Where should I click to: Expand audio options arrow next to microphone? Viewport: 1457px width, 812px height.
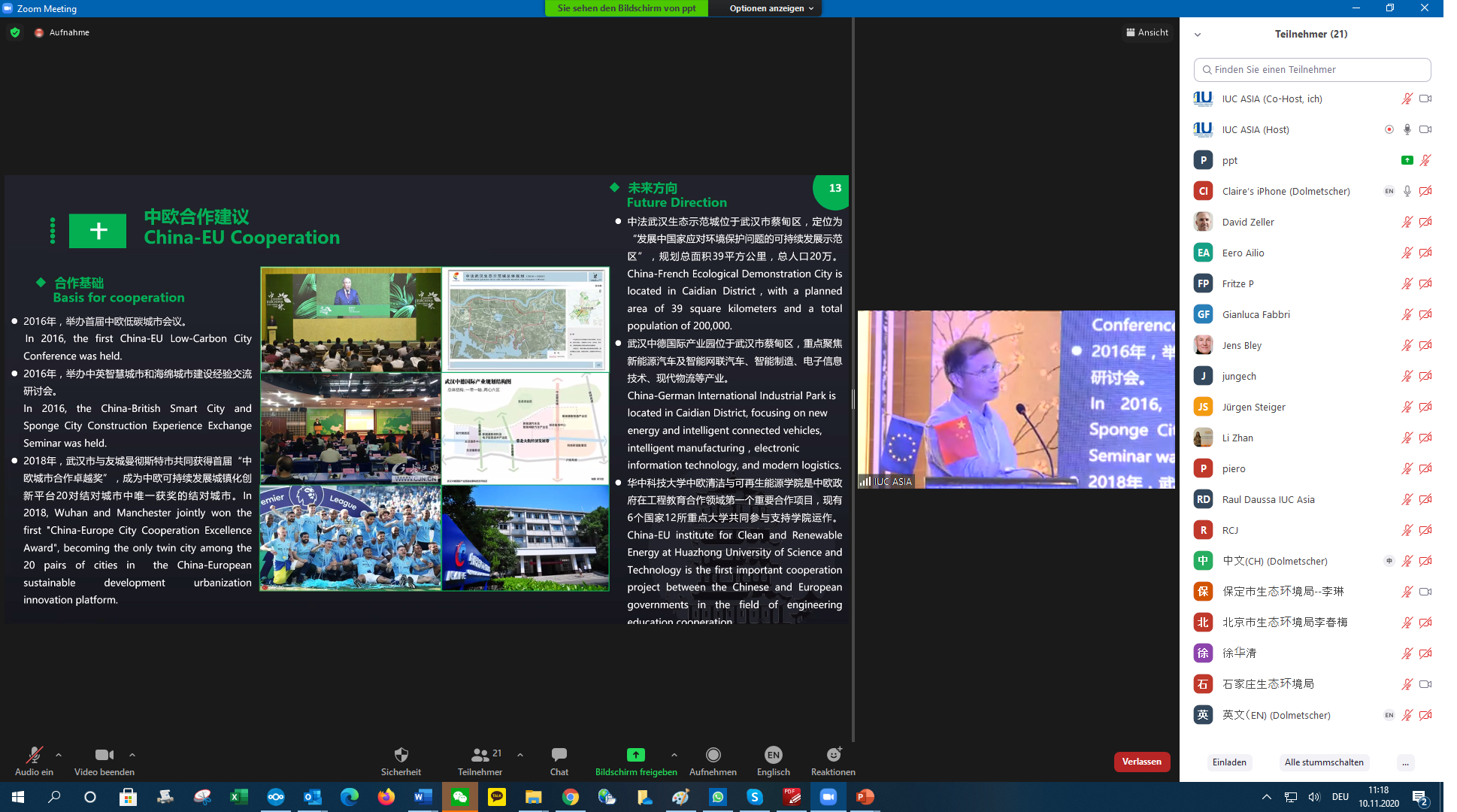point(59,754)
